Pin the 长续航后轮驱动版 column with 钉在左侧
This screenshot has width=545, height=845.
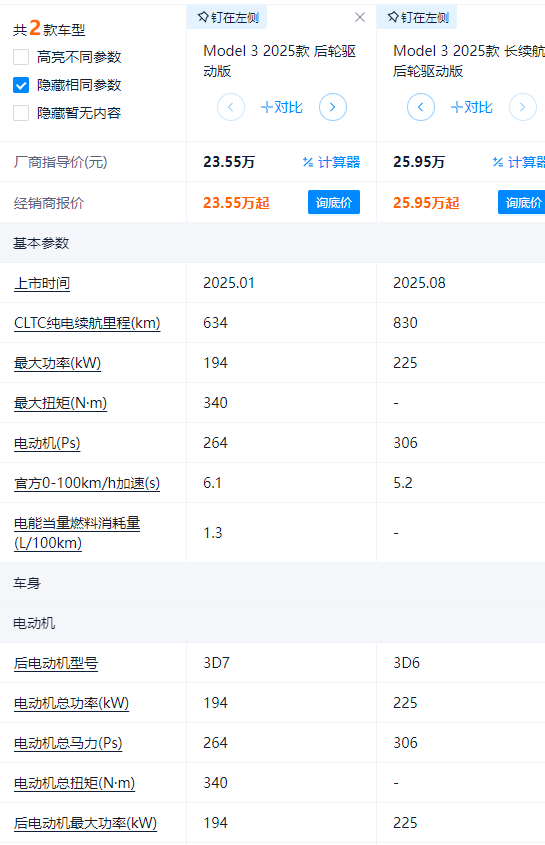point(417,17)
